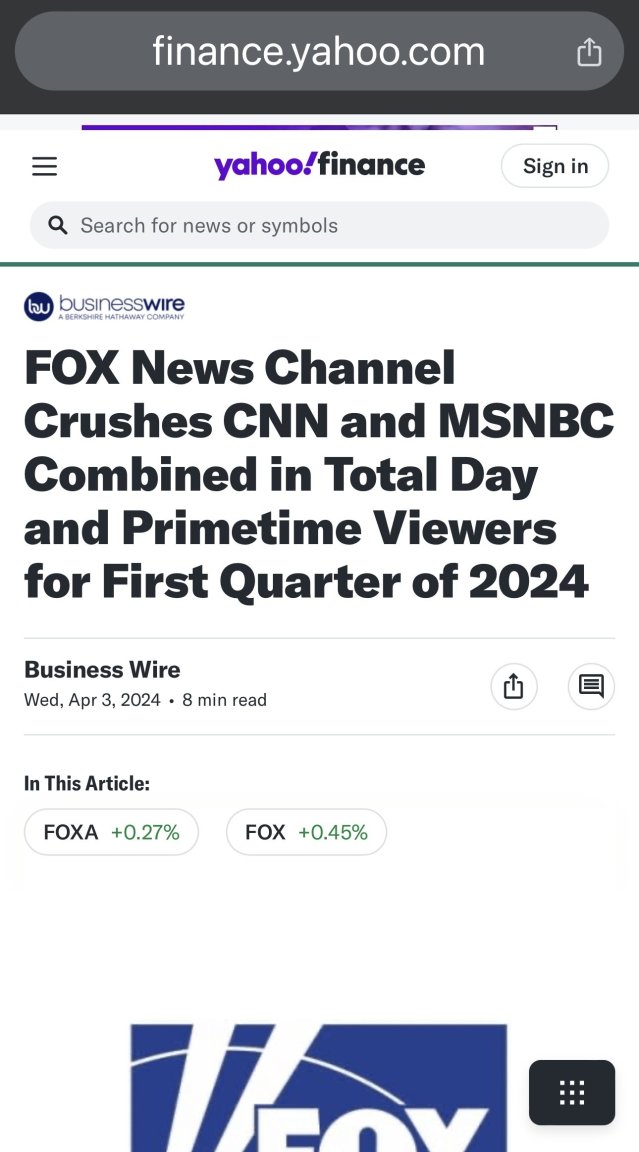
Task: Click the FOX News Channel headline
Action: point(319,474)
